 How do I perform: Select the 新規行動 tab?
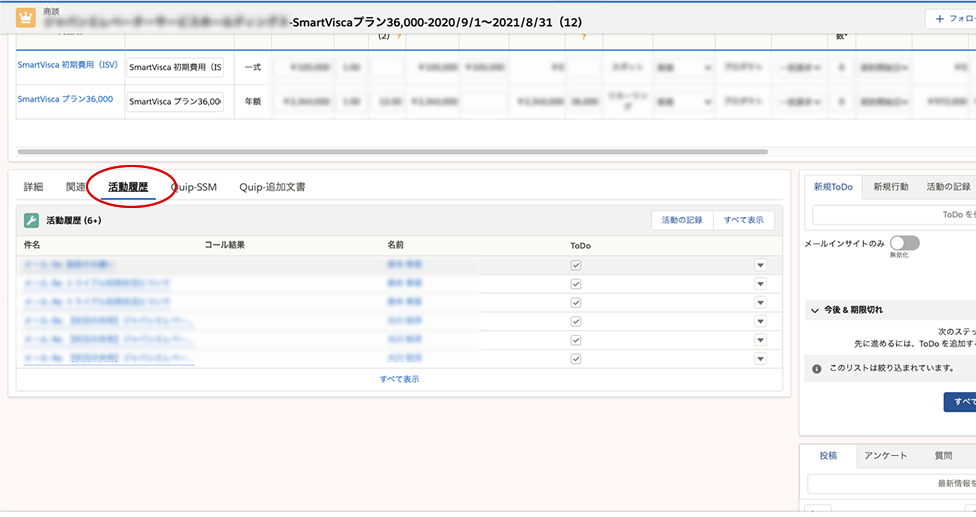click(x=890, y=187)
